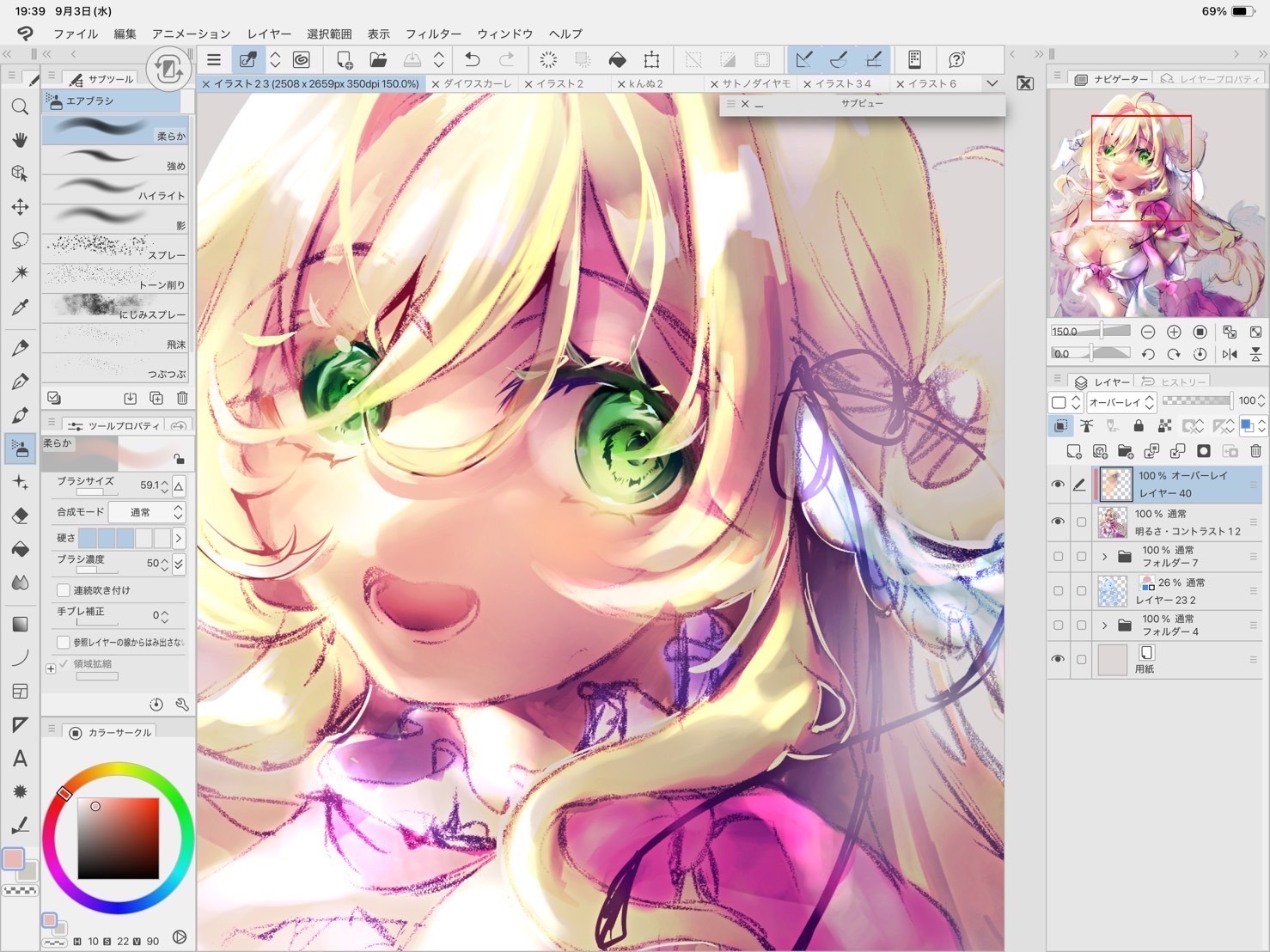The image size is (1270, 952).
Task: Enable the 連続吹き付け checkbox
Action: point(64,590)
